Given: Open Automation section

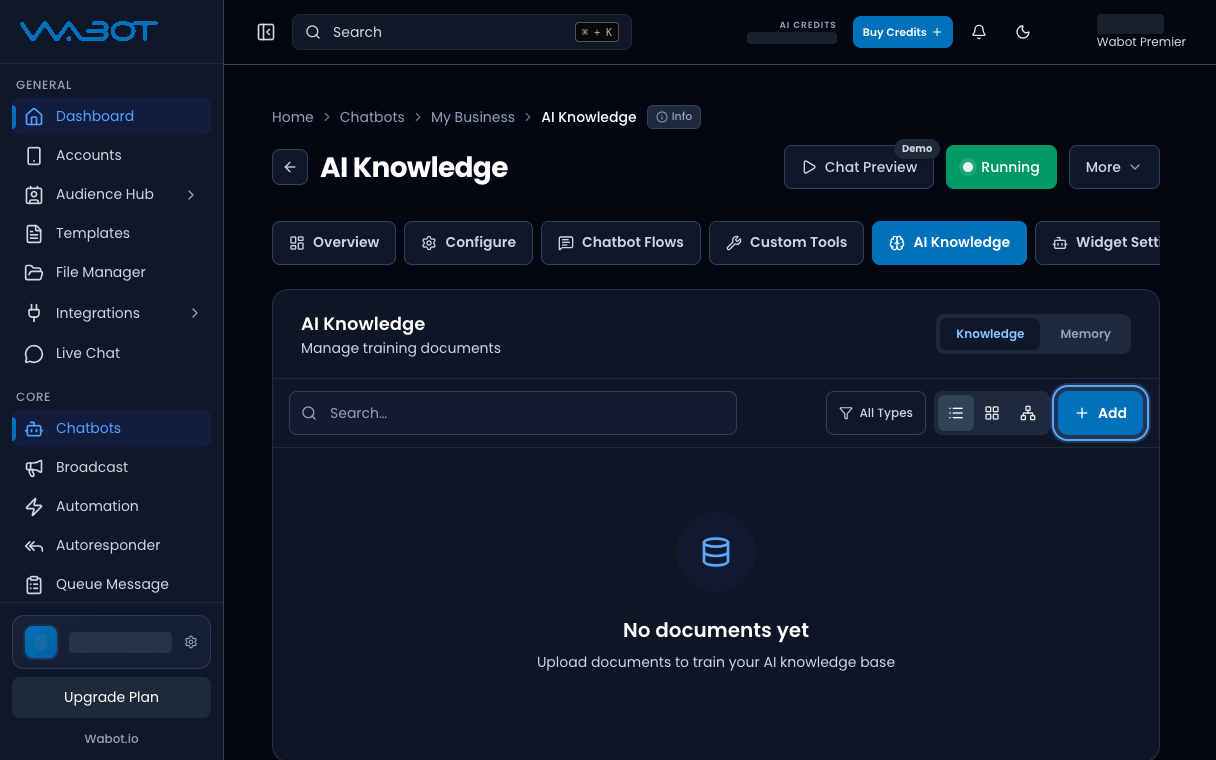Looking at the screenshot, I should pyautogui.click(x=111, y=506).
